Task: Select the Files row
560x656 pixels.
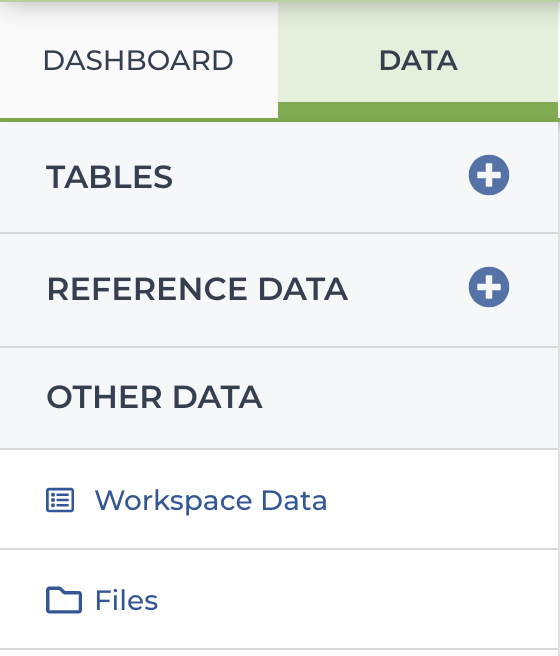Action: click(279, 600)
